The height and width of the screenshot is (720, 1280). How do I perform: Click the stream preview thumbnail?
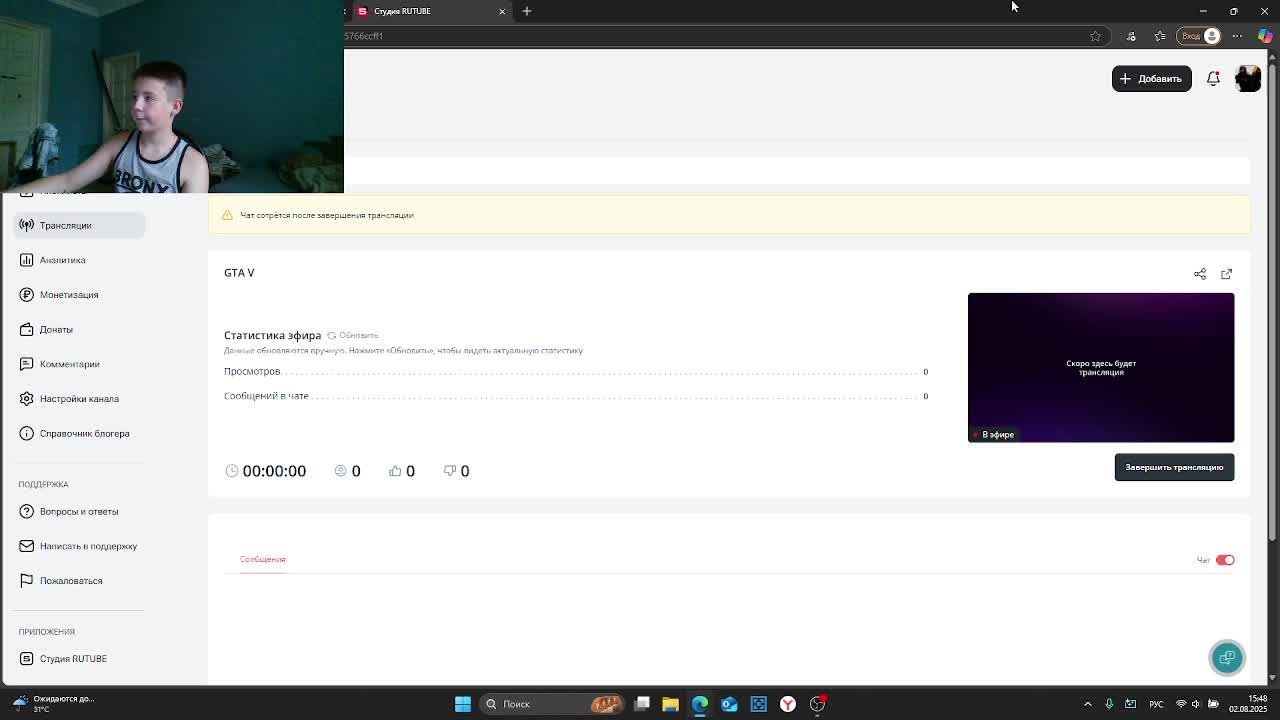(x=1101, y=367)
